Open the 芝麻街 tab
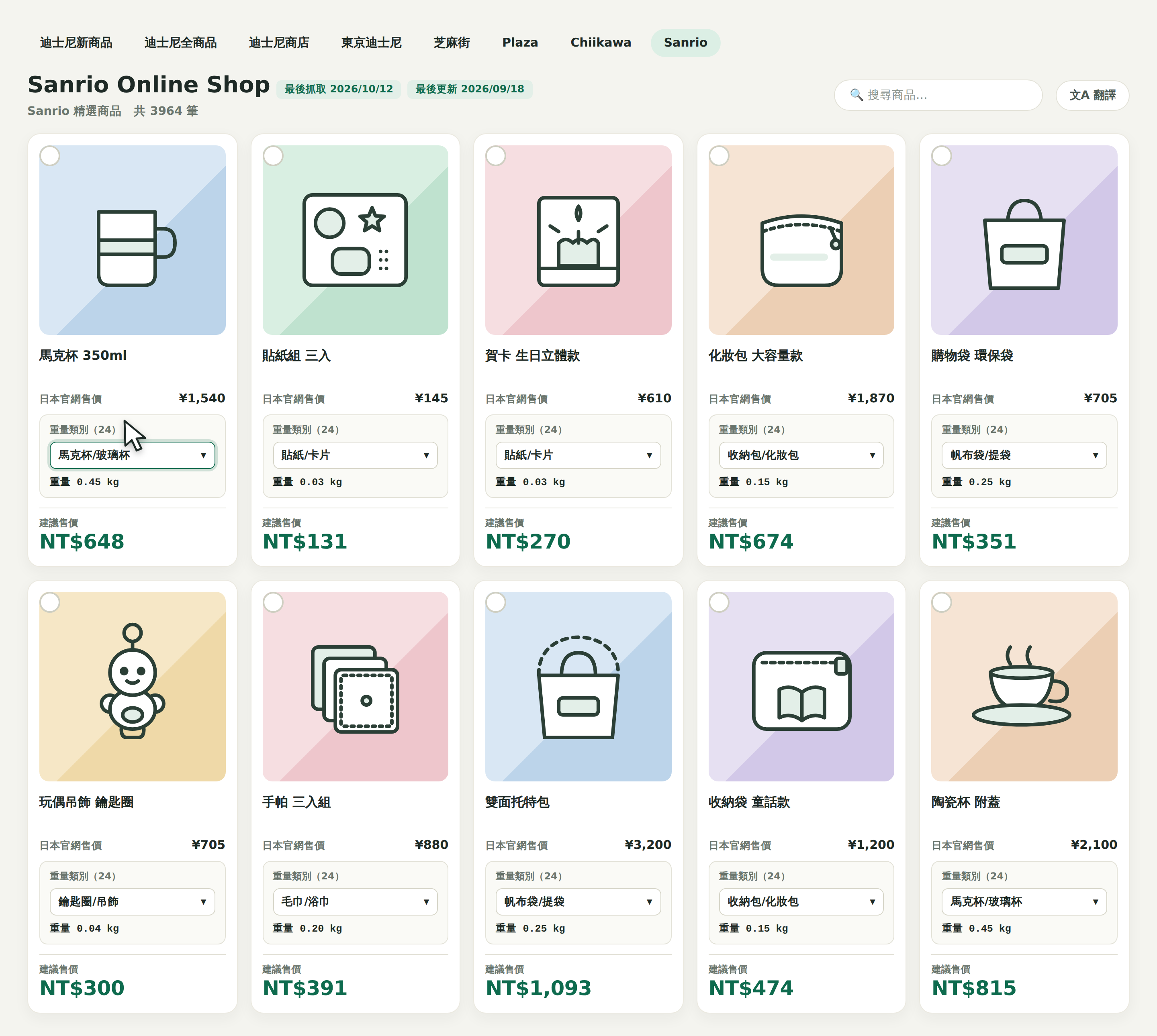The width and height of the screenshot is (1157, 1036). [452, 43]
